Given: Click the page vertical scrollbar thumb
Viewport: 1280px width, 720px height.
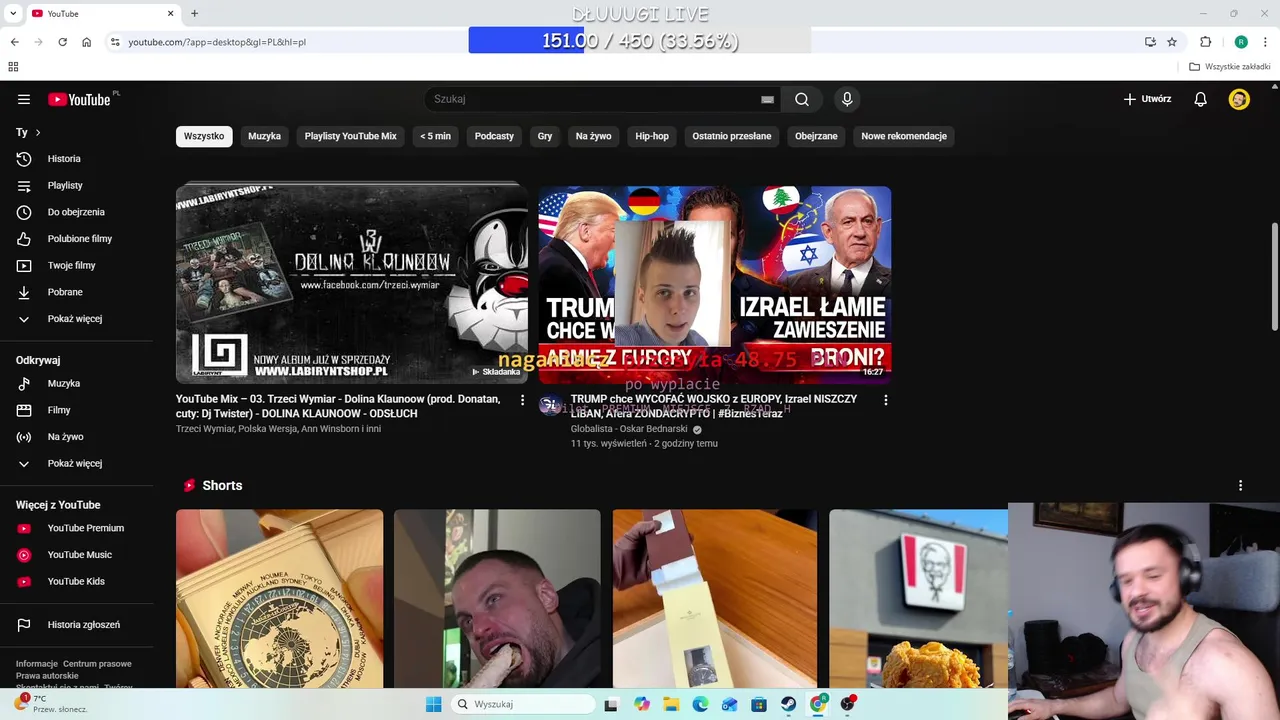Looking at the screenshot, I should pos(1274,276).
